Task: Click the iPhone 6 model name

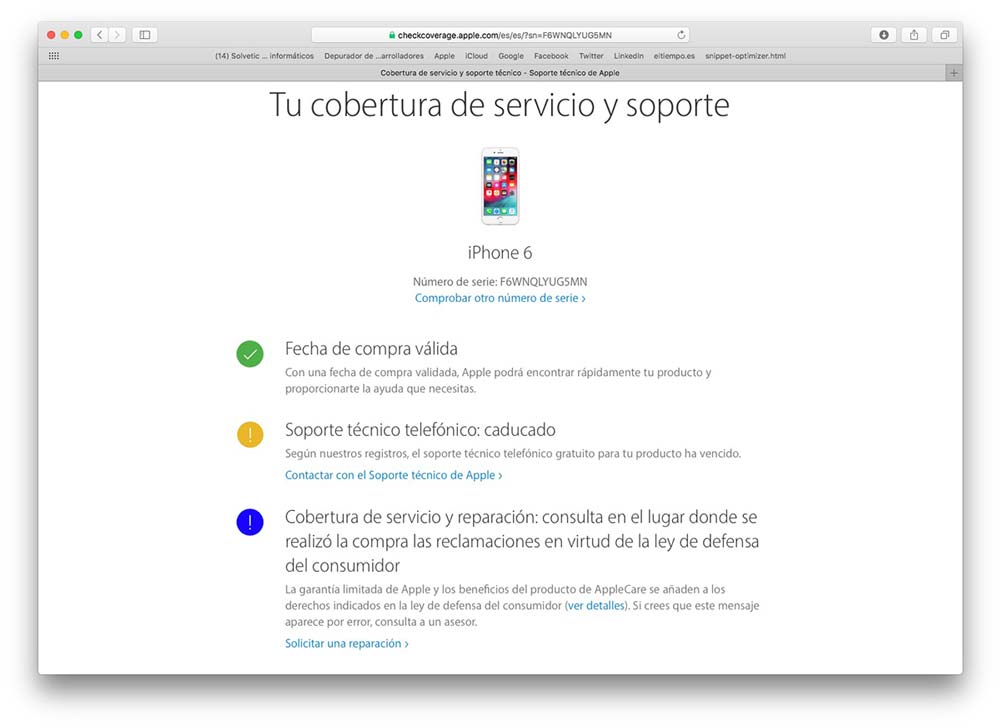Action: click(500, 252)
